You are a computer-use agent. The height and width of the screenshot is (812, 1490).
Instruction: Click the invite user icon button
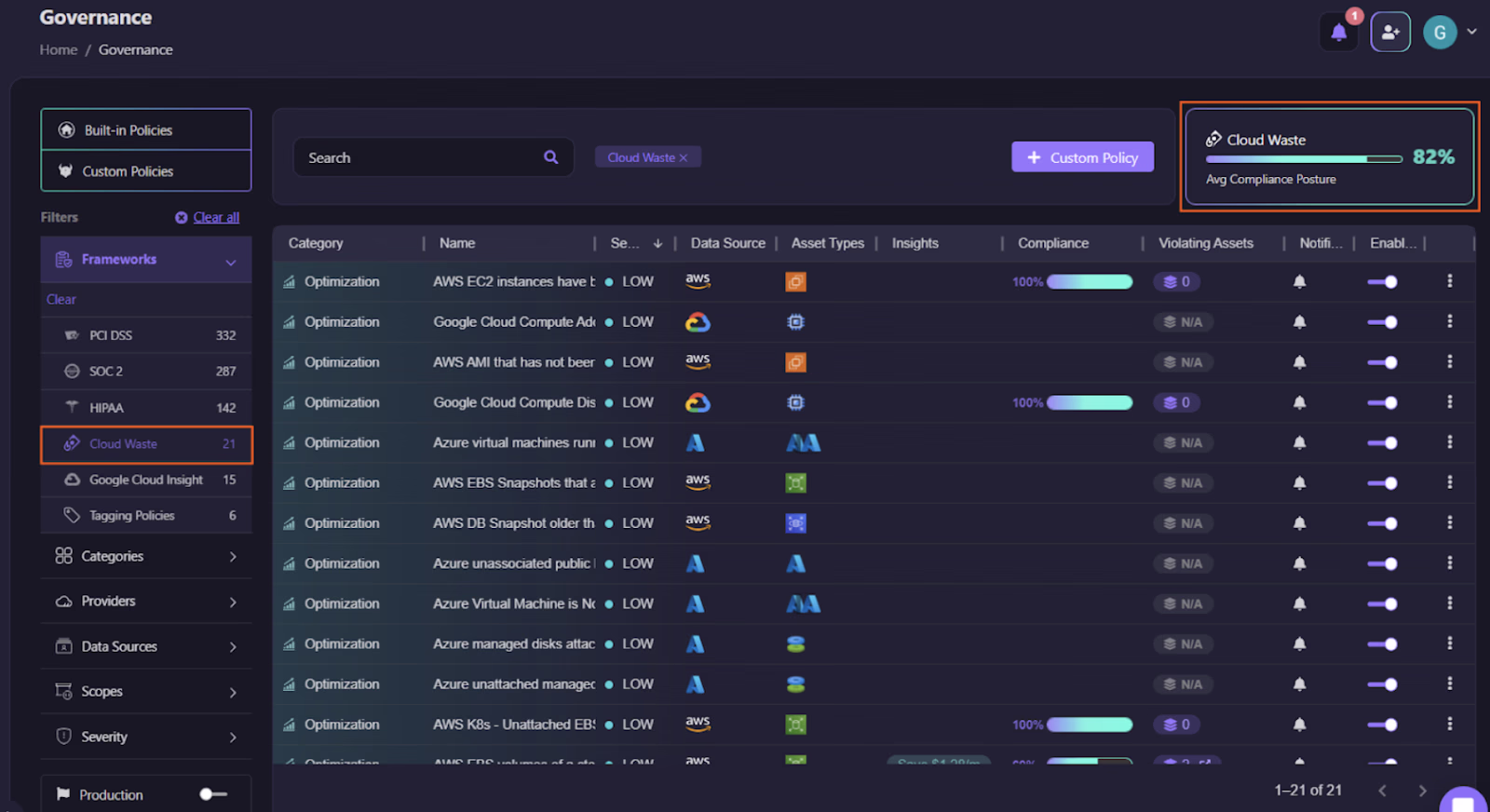coord(1390,33)
